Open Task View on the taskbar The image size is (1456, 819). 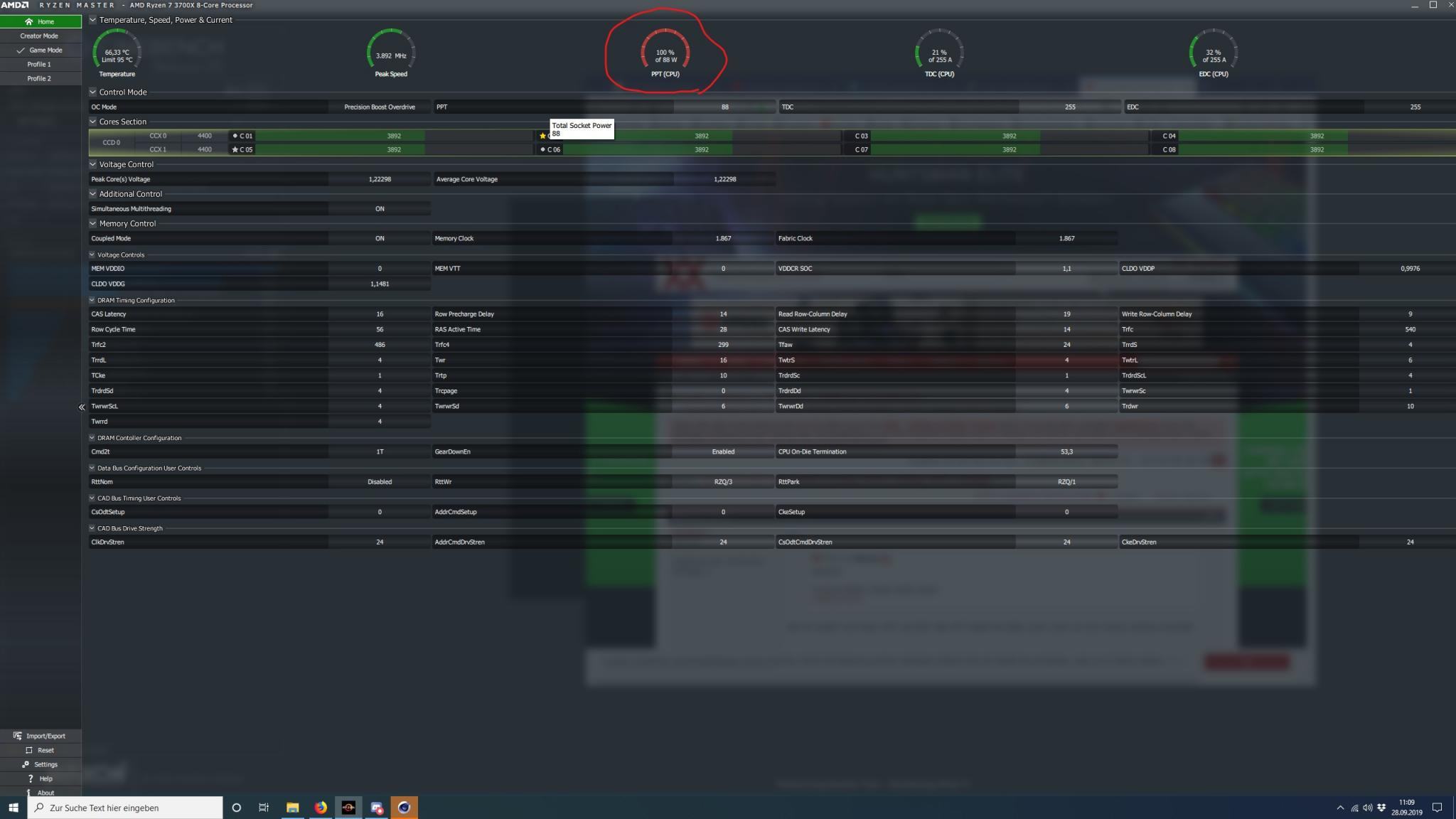264,808
